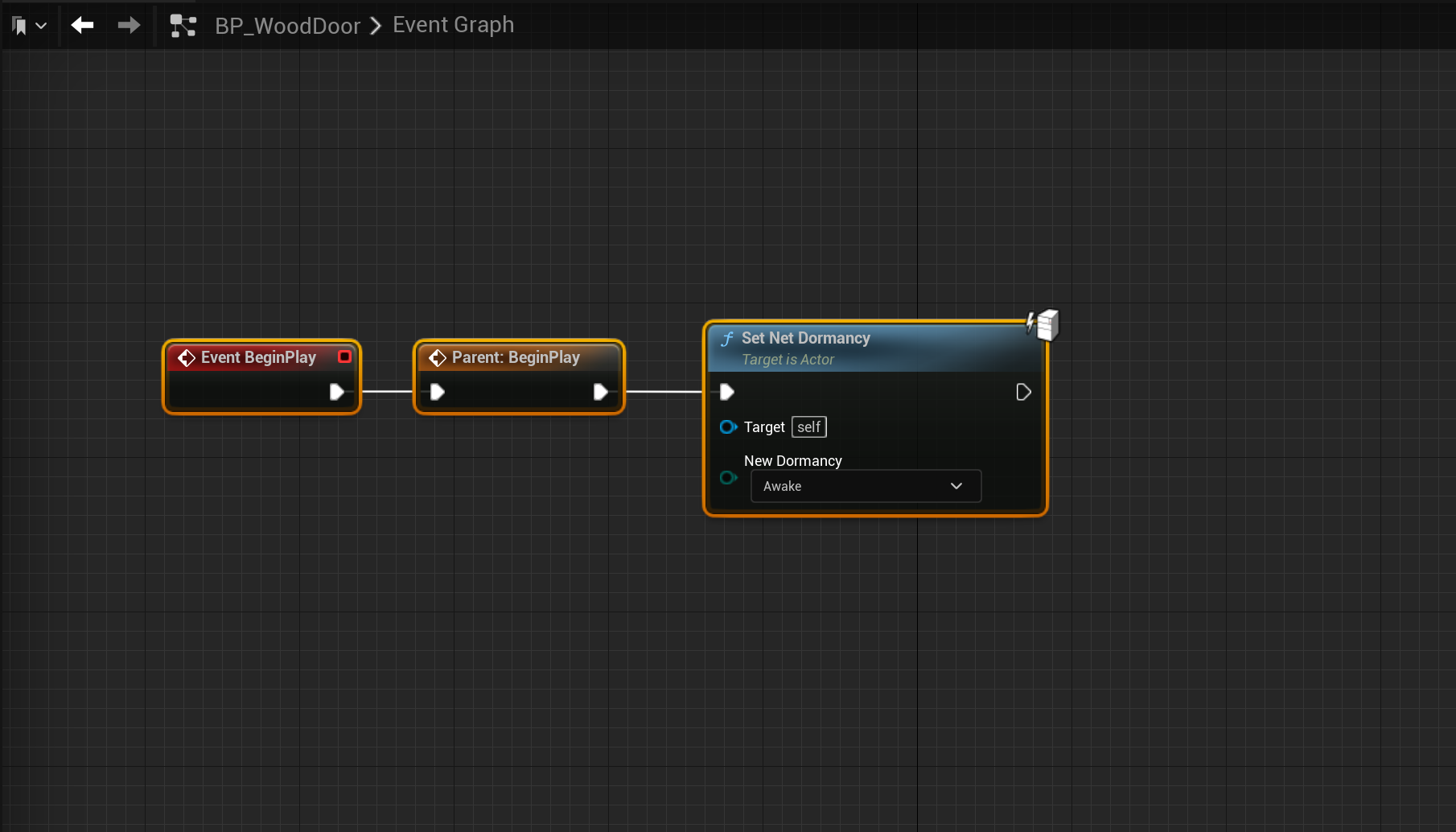This screenshot has width=1456, height=832.
Task: Go back with the left arrow
Action: tap(82, 26)
